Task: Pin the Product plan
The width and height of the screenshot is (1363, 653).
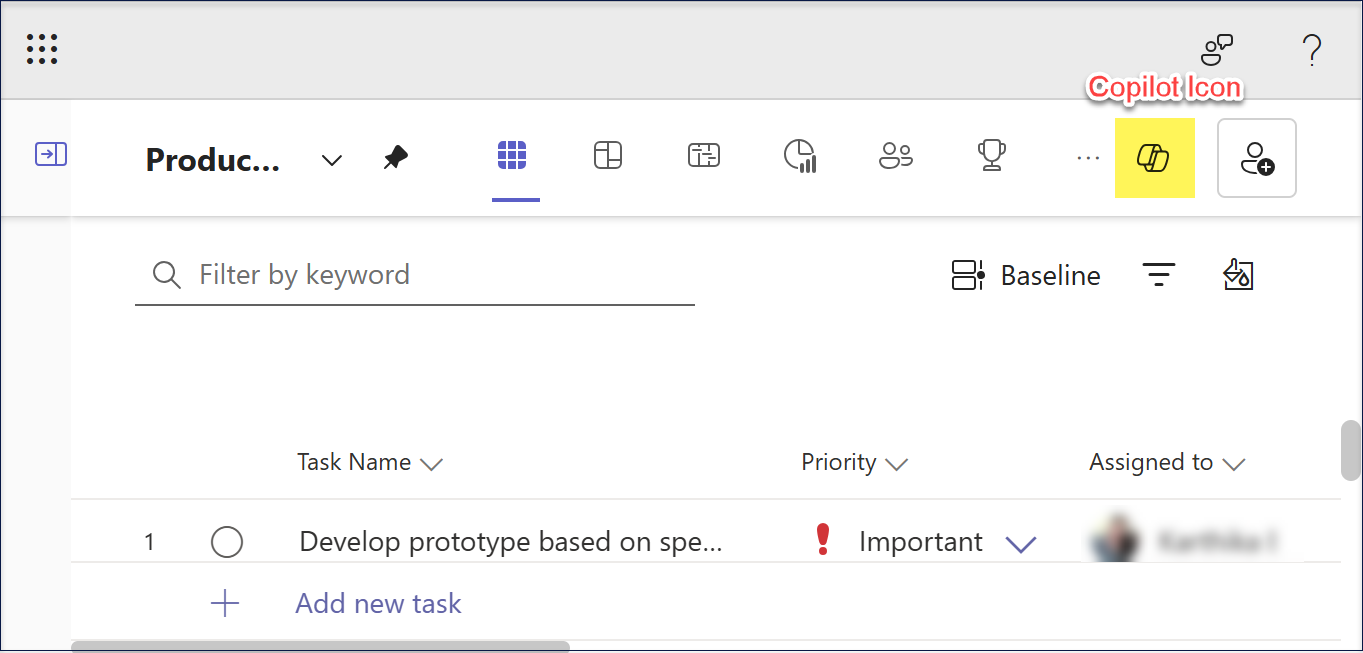Action: tap(395, 157)
